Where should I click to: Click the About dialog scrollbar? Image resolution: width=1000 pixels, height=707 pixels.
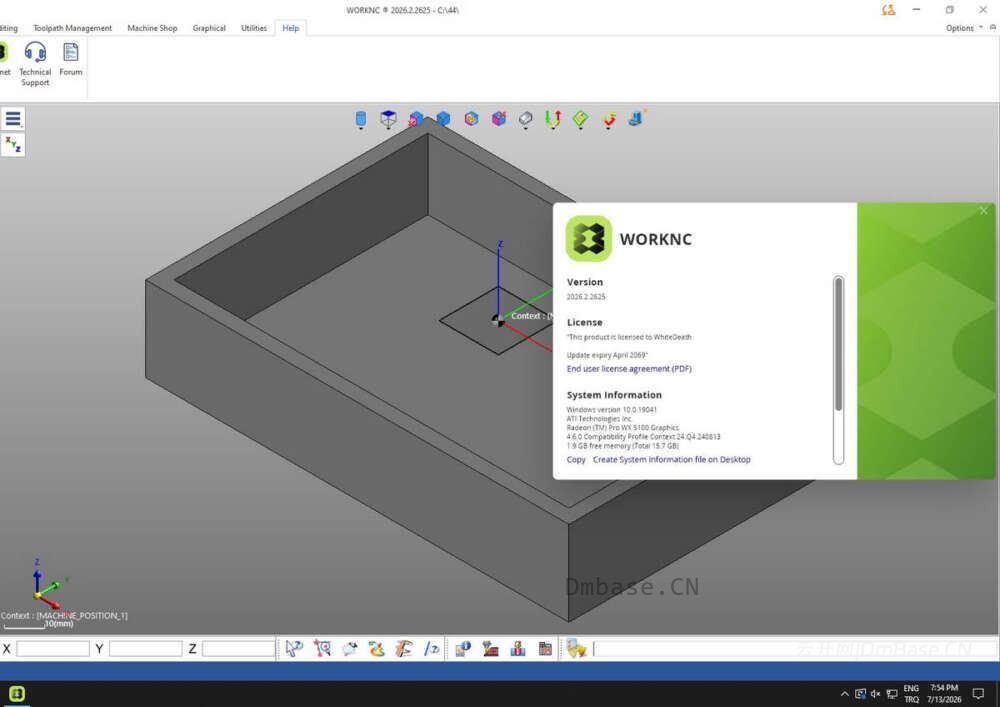(x=839, y=344)
